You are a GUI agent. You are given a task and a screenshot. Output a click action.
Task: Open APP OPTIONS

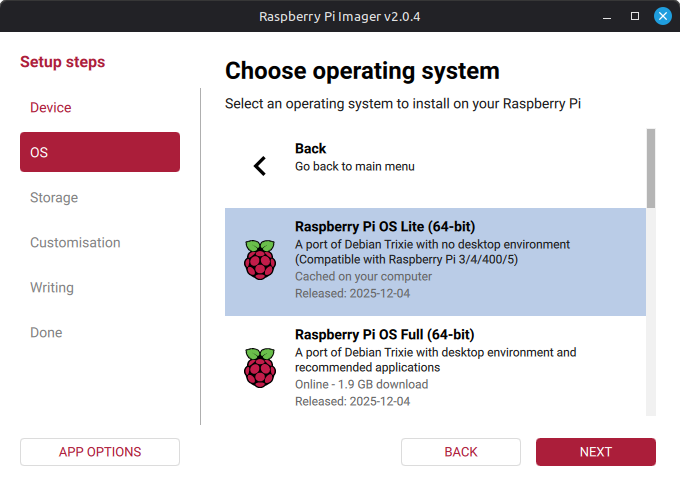click(100, 452)
